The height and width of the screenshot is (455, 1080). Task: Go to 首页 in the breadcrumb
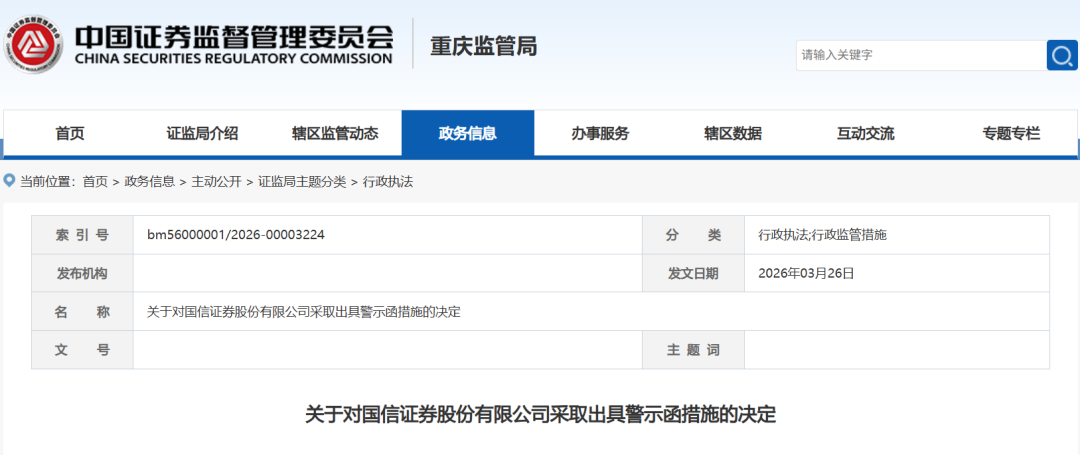[x=95, y=182]
